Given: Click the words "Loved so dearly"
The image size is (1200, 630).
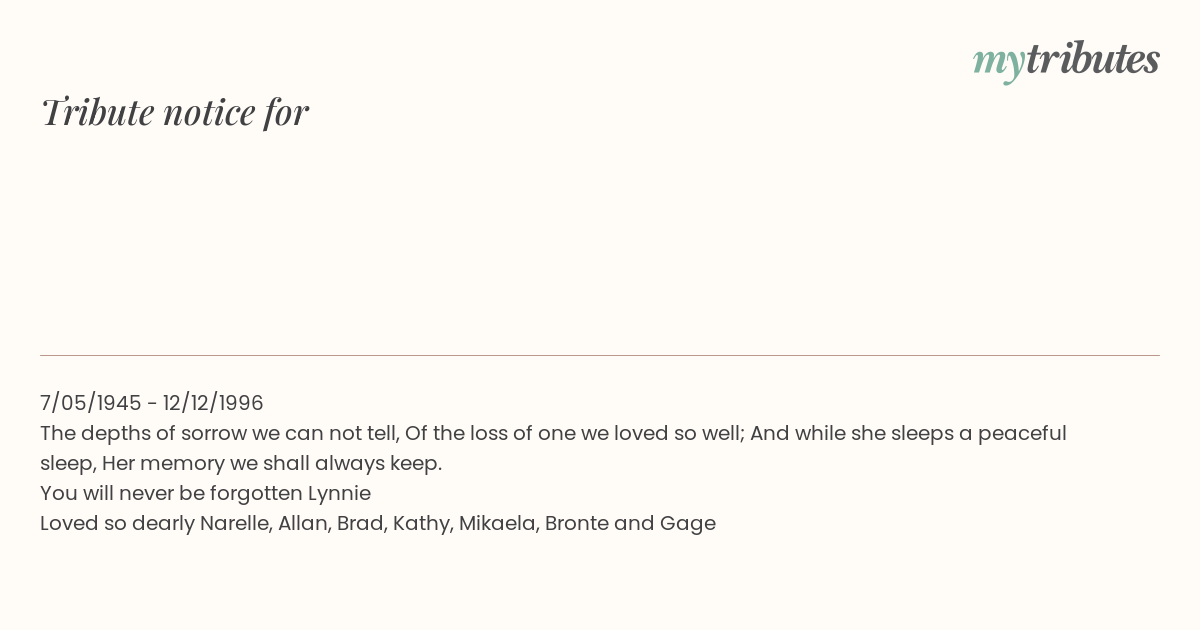Looking at the screenshot, I should pyautogui.click(x=117, y=523).
